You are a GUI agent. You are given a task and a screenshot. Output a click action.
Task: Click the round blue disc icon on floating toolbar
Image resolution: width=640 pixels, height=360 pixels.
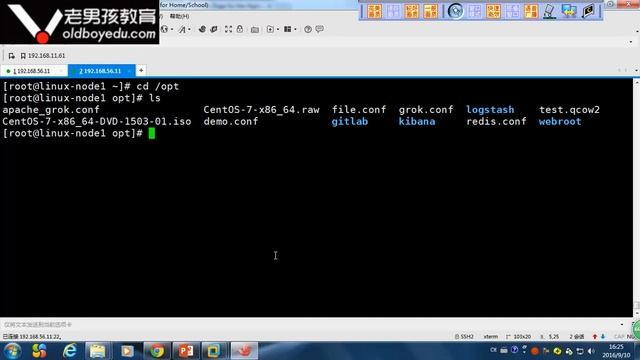(x=456, y=11)
